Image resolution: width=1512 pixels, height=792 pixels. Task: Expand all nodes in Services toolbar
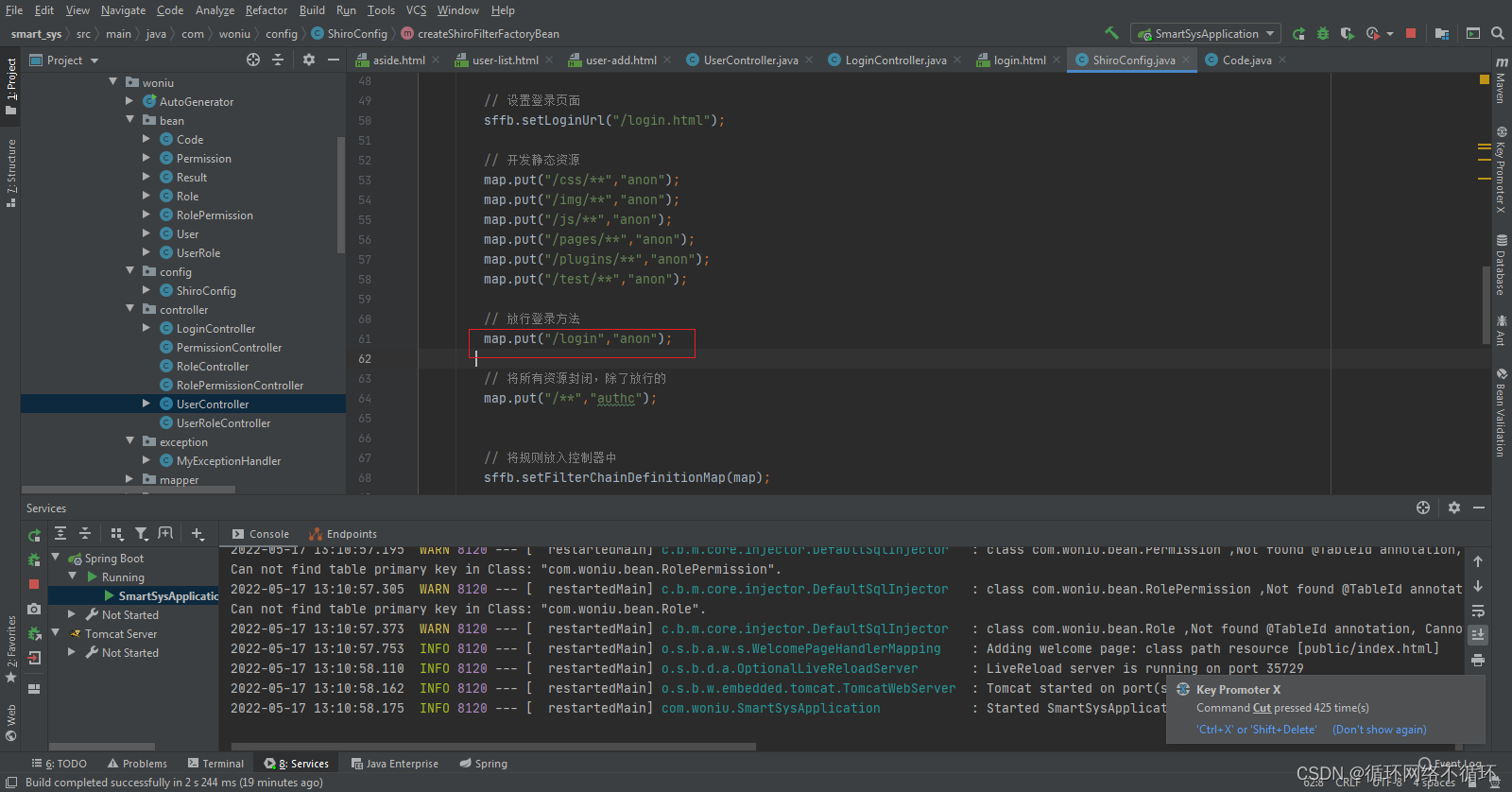pos(60,534)
